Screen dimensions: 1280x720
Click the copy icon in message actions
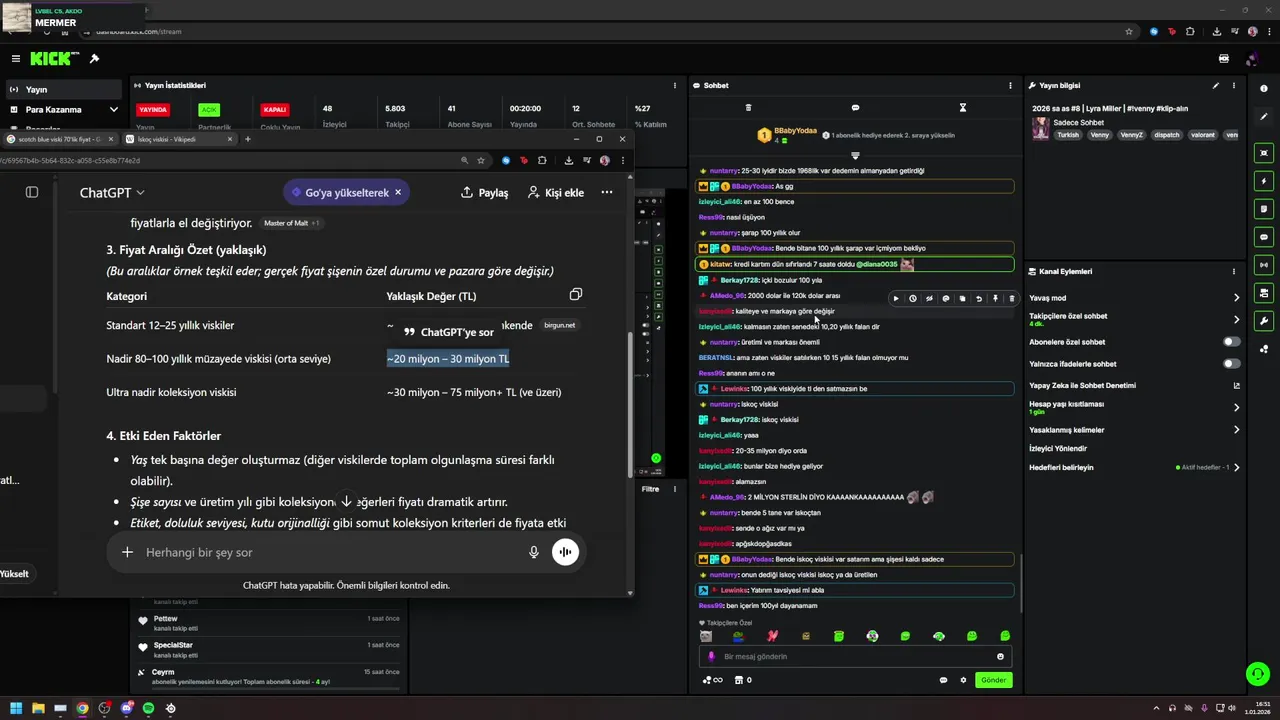(962, 298)
